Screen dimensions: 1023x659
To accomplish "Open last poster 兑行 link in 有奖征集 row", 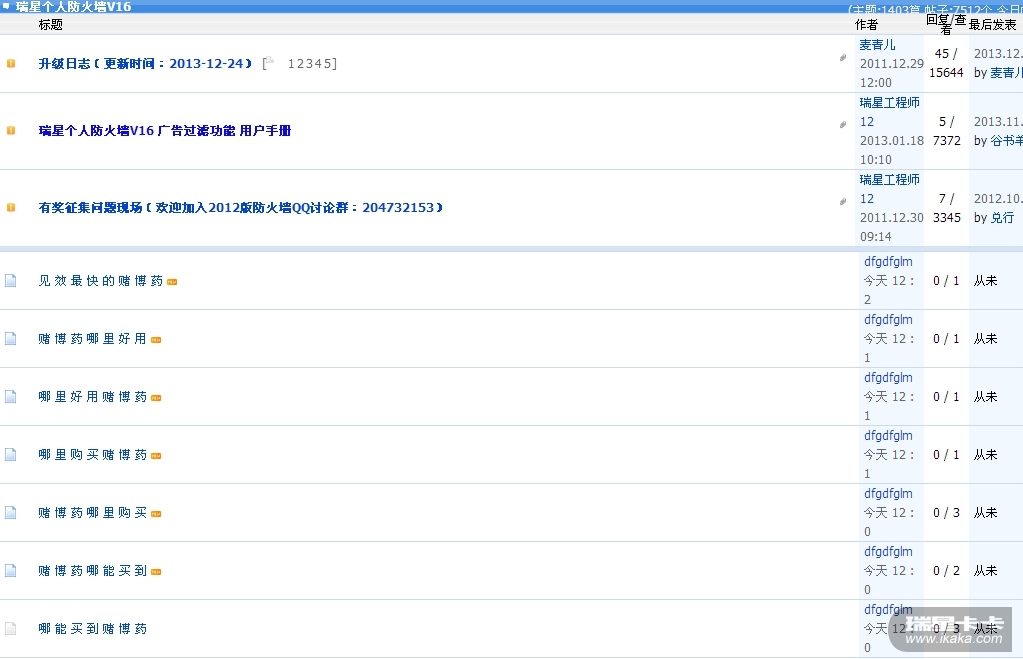I will click(1002, 218).
